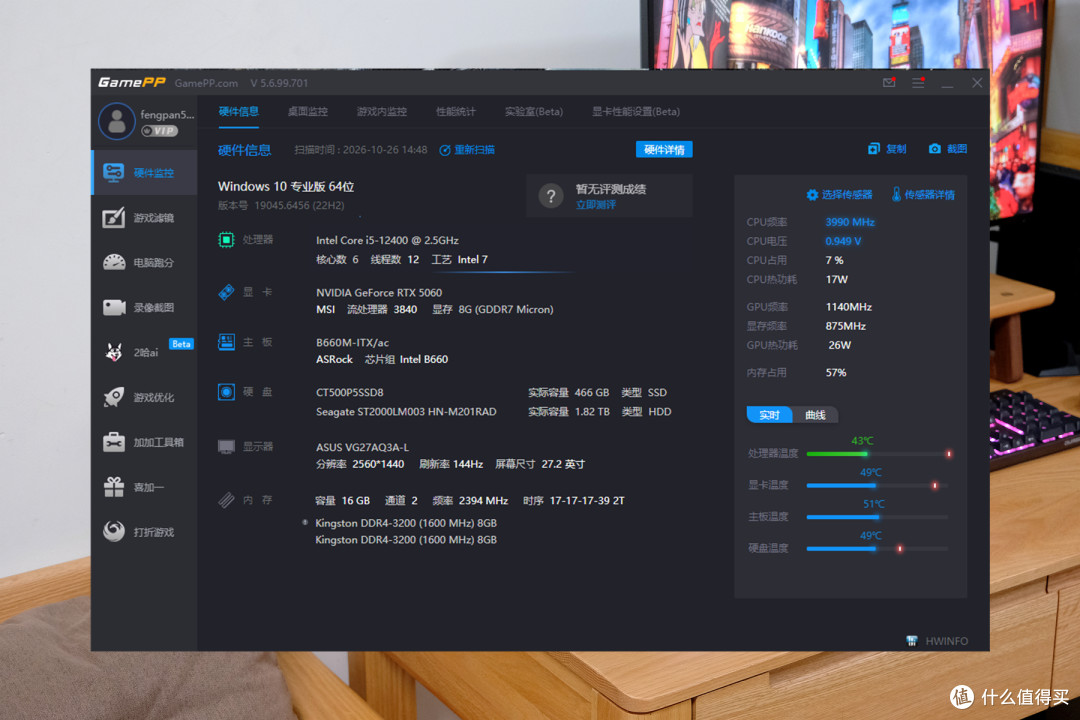
Task: Open 传感器详情 sensor details
Action: 923,195
